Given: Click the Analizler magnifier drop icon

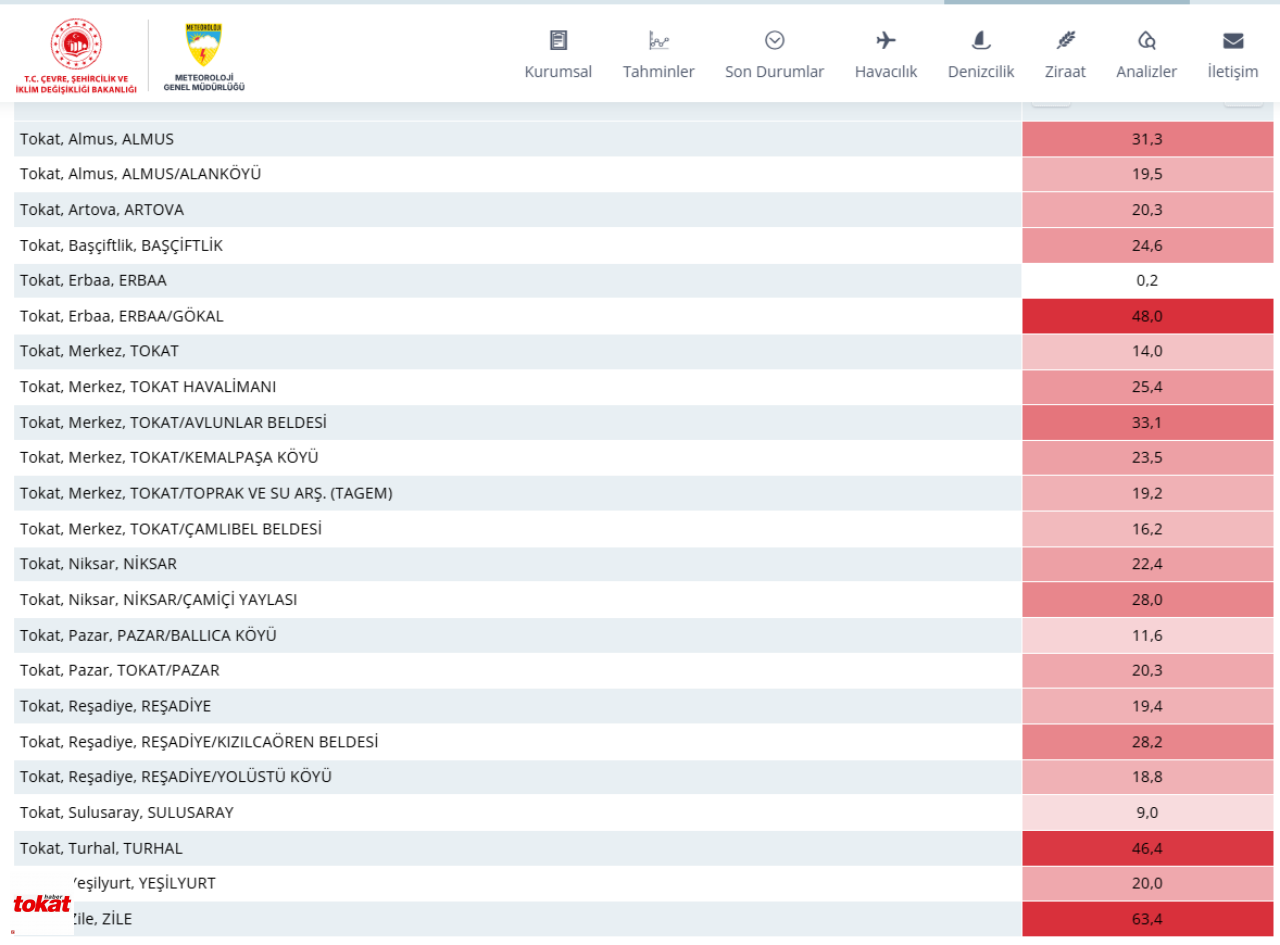Looking at the screenshot, I should 1147,40.
